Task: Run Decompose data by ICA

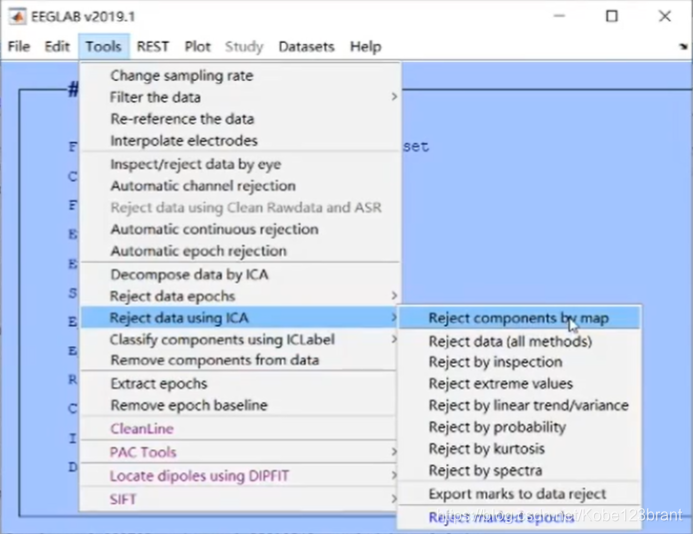Action: click(241, 275)
